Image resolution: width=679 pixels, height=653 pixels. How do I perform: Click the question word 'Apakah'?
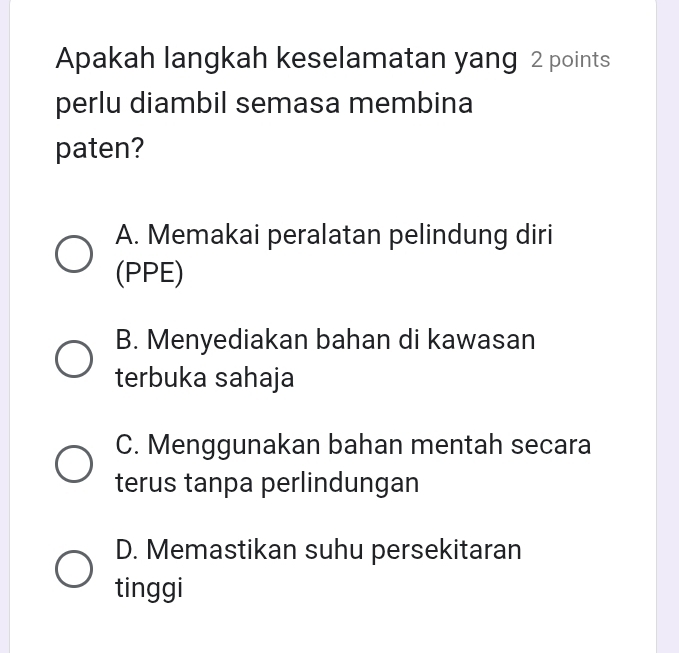click(105, 58)
